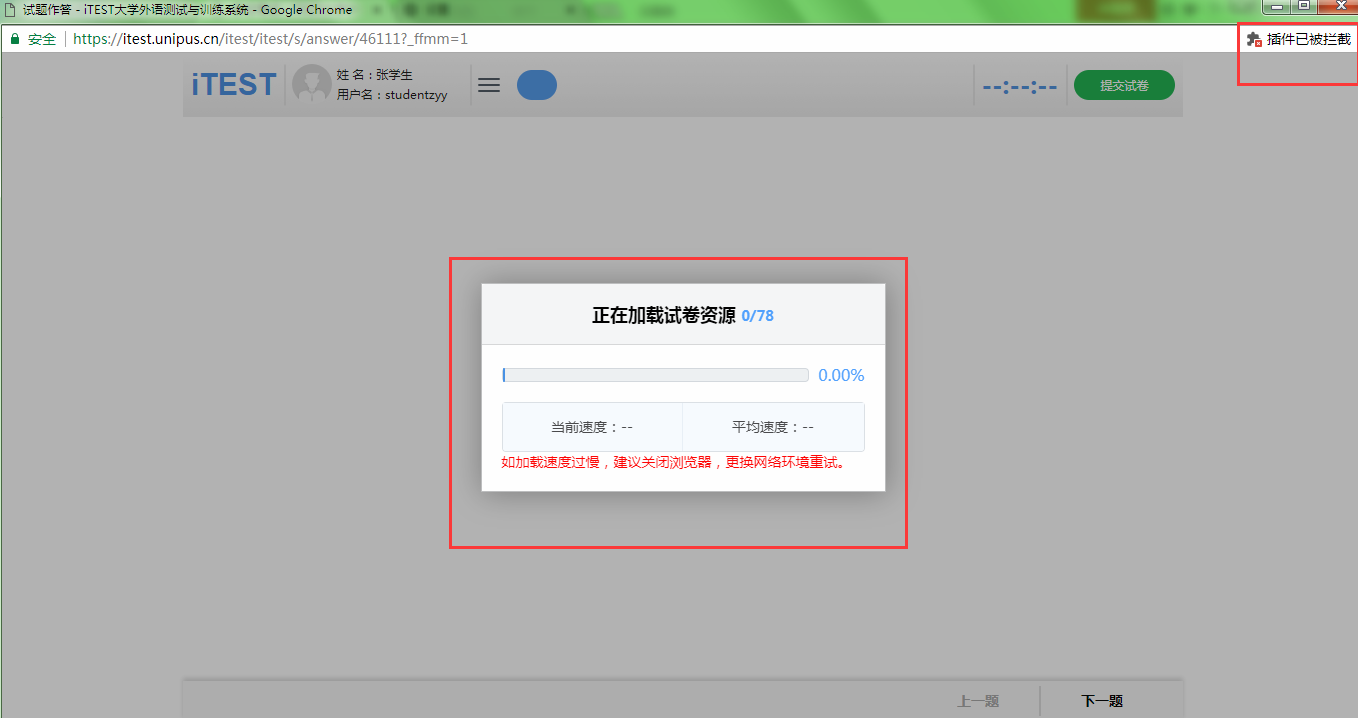Click the 正在加载试卷资源 dialog title
The height and width of the screenshot is (718, 1358).
(x=663, y=316)
